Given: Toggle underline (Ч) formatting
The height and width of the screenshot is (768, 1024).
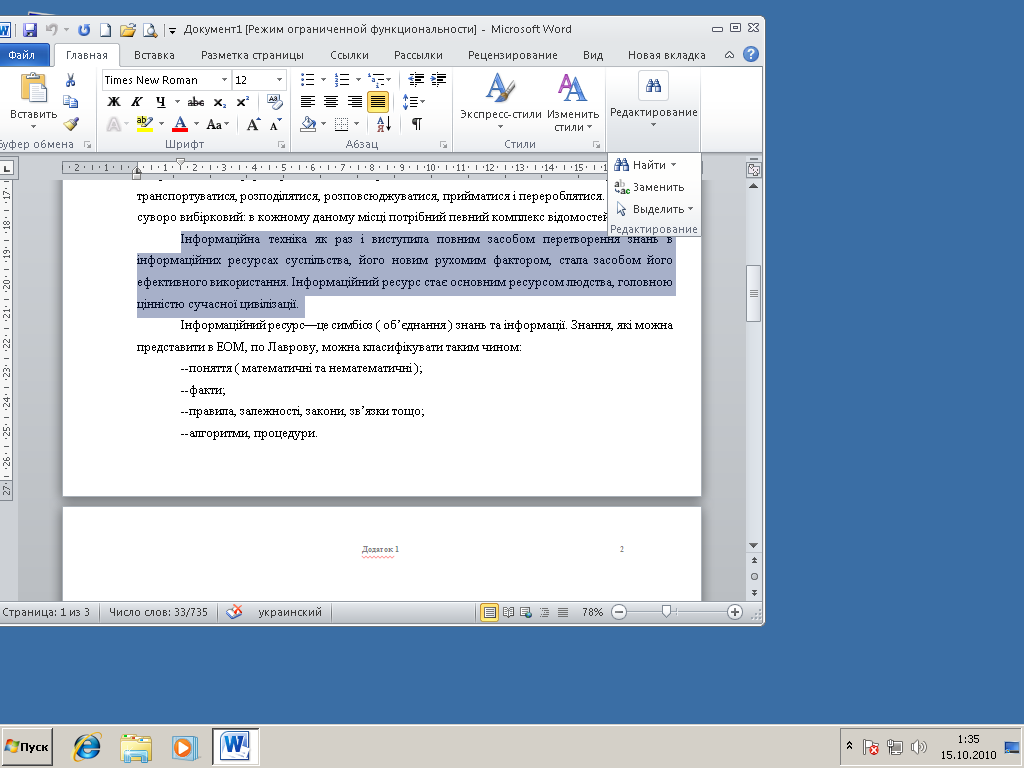Looking at the screenshot, I should pyautogui.click(x=160, y=102).
